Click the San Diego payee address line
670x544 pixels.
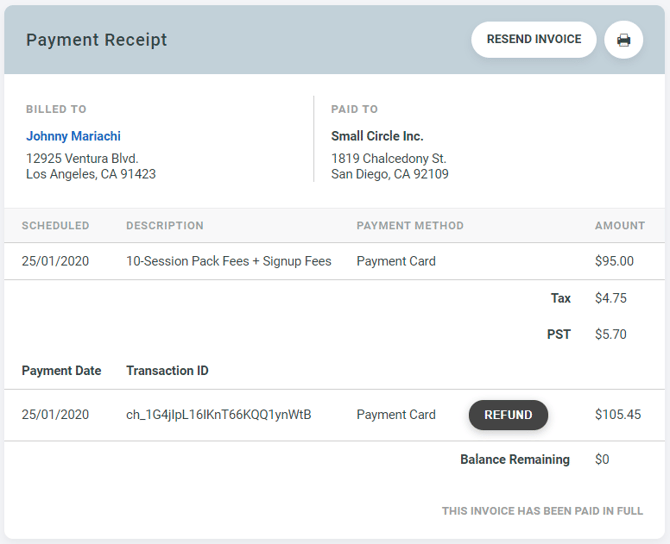(x=389, y=174)
